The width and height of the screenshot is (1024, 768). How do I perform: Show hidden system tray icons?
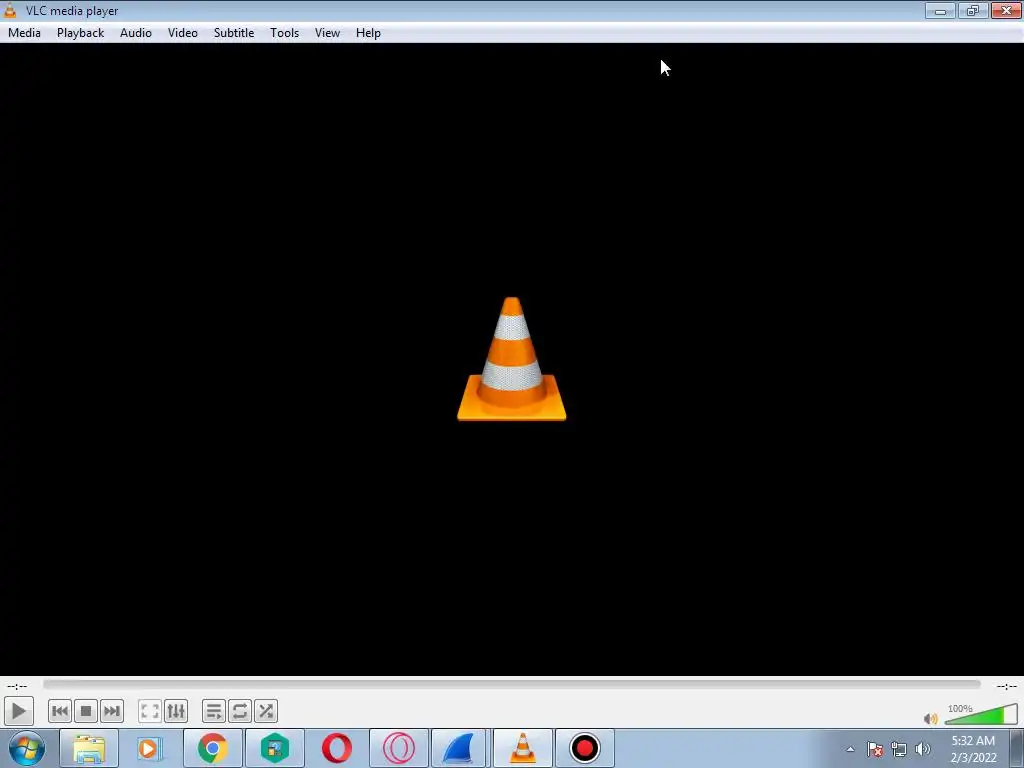[x=850, y=749]
